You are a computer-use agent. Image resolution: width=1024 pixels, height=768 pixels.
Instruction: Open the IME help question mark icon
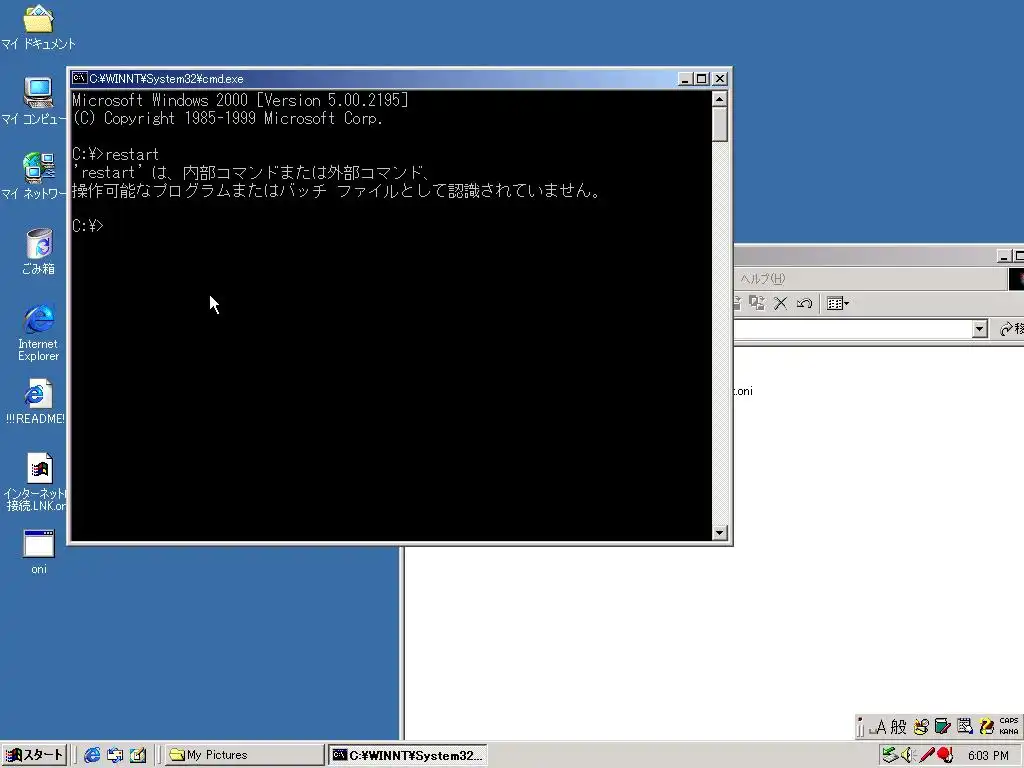986,726
